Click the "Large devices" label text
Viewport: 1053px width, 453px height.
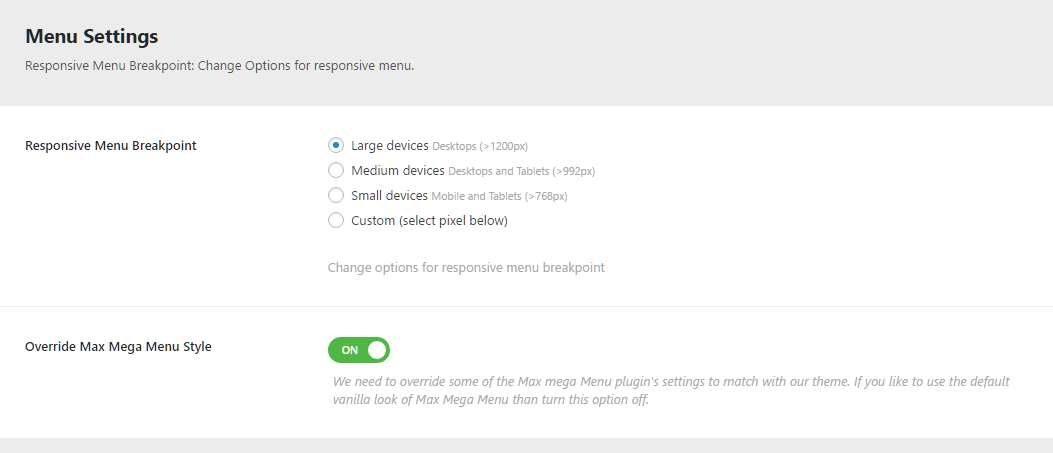[390, 146]
